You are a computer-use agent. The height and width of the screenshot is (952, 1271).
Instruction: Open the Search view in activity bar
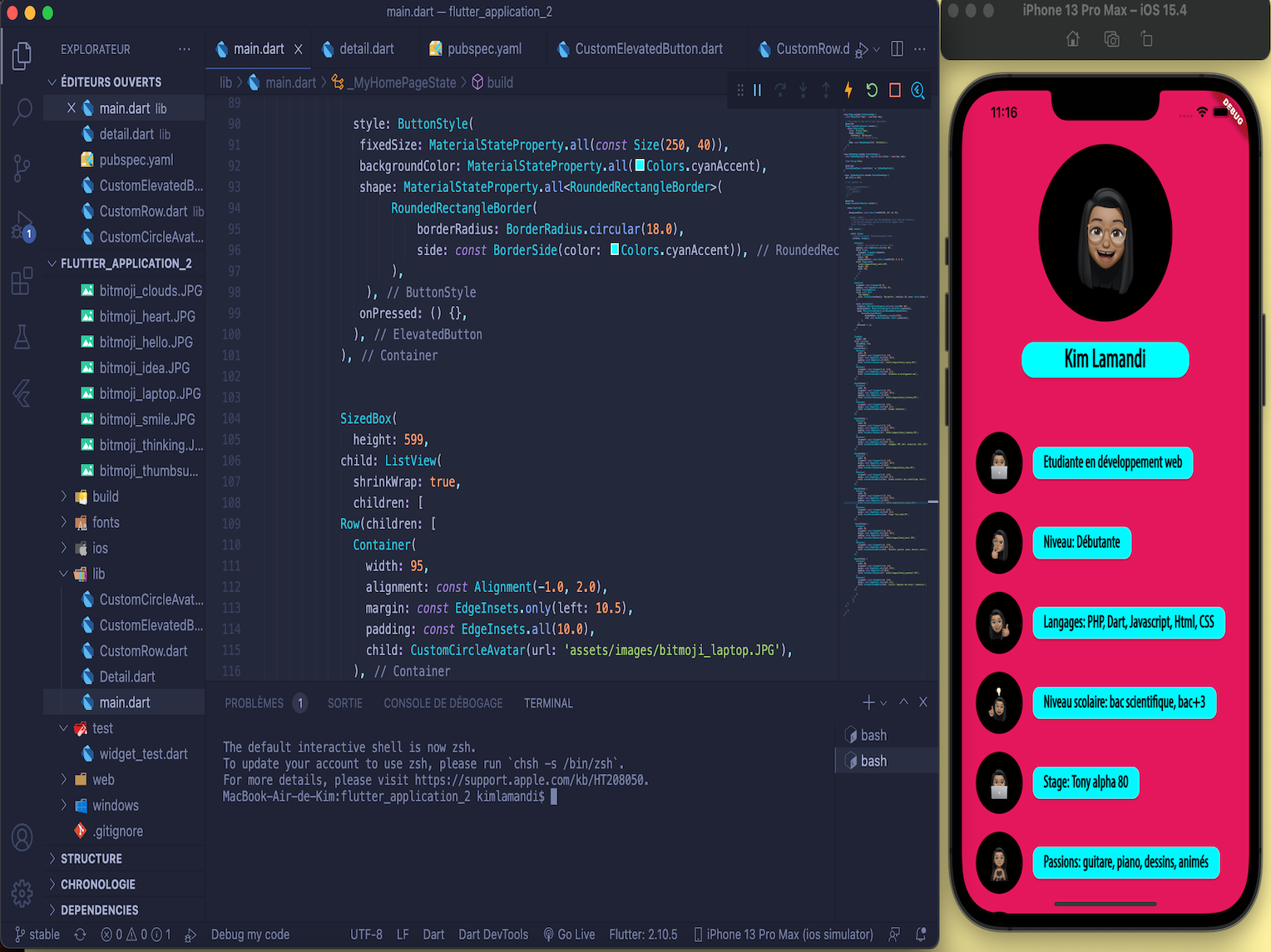22,111
